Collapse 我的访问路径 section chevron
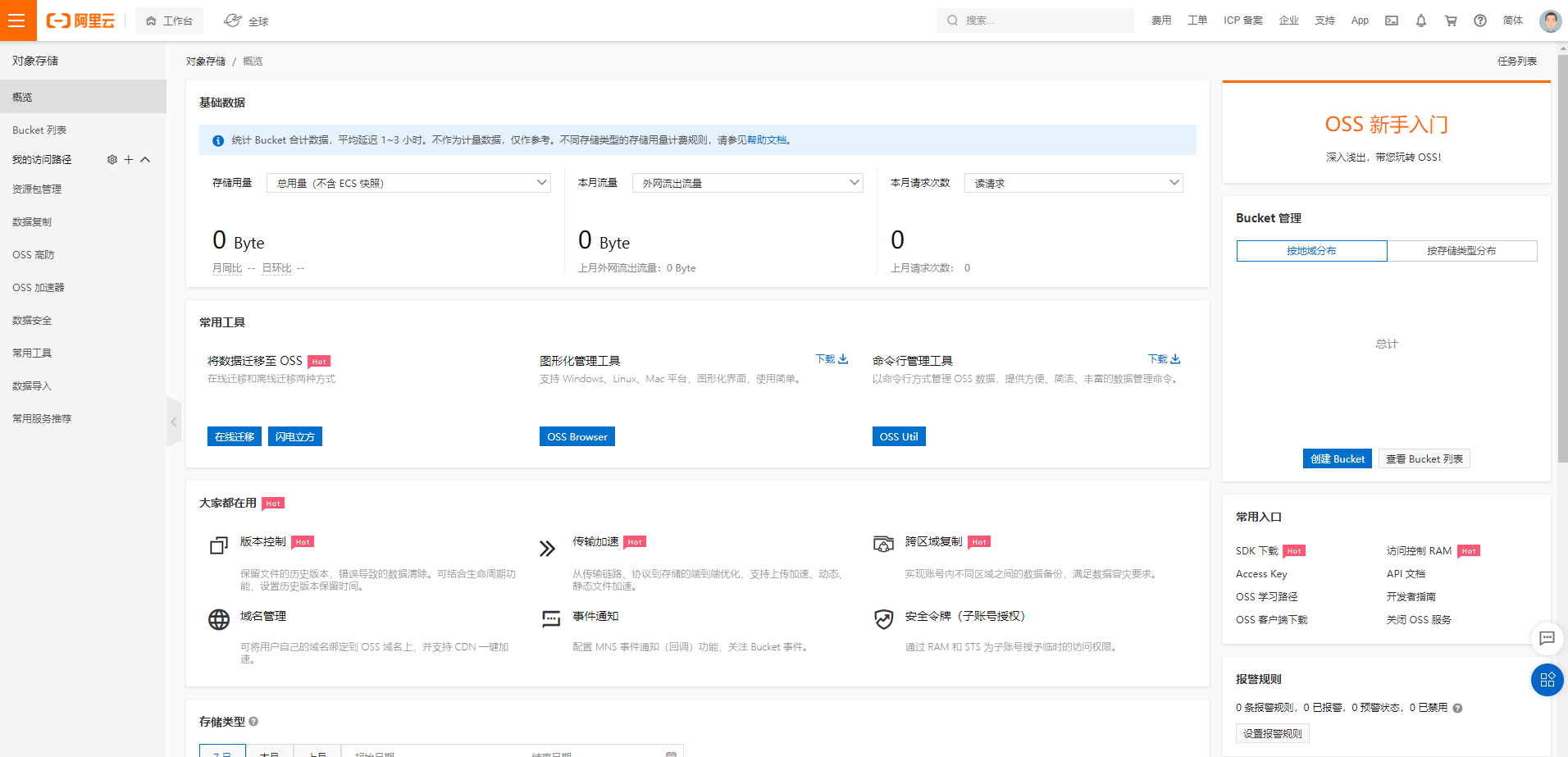1568x757 pixels. (x=145, y=159)
